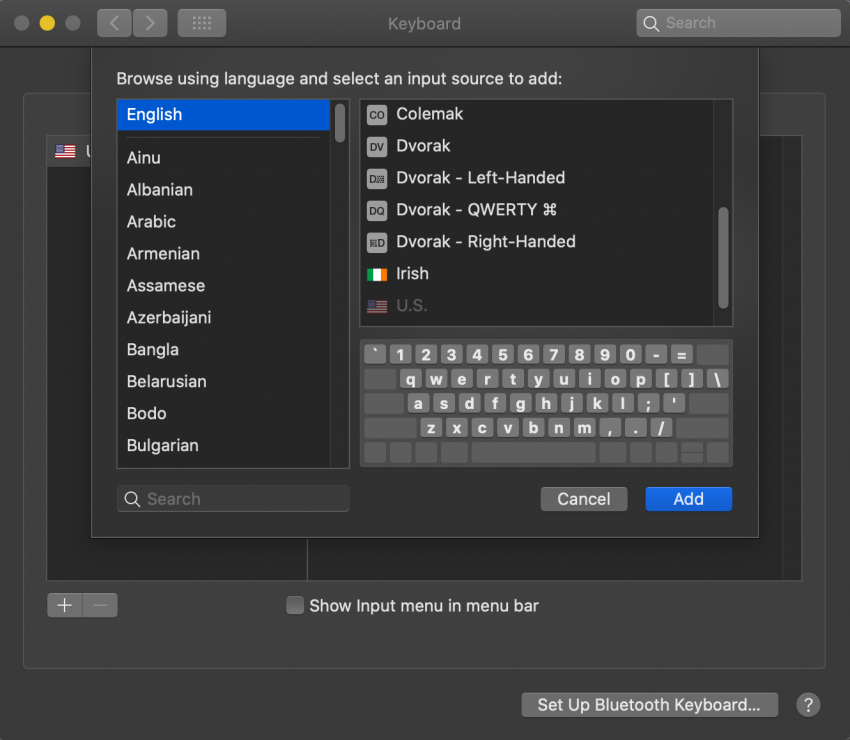This screenshot has width=850, height=740.
Task: Open the Show All preferences grid icon
Action: 201,22
